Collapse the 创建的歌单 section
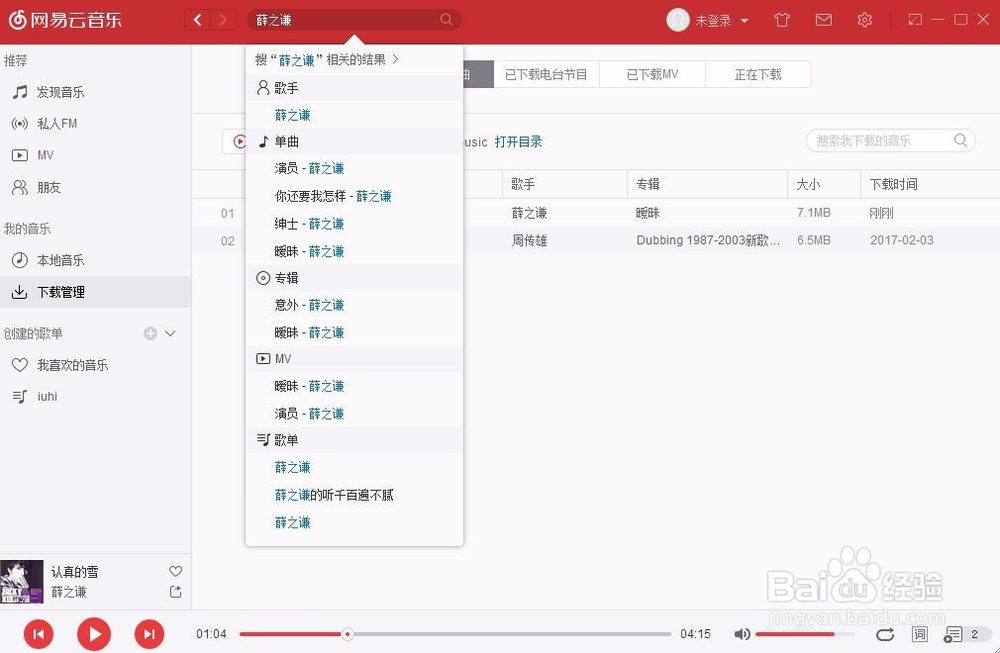 click(170, 333)
